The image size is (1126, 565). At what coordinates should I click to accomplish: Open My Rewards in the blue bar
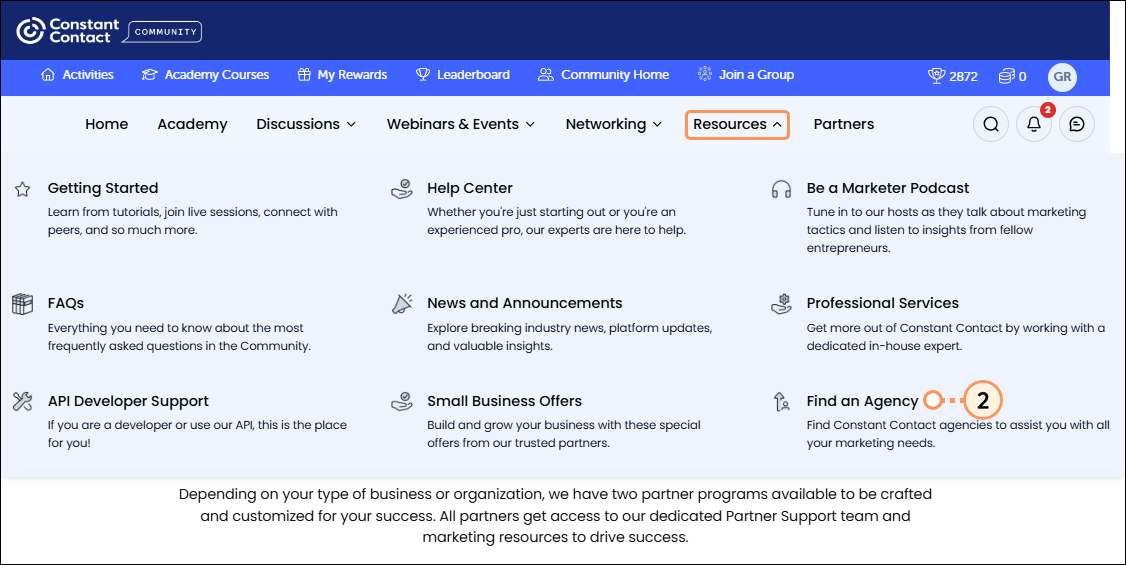click(x=343, y=75)
